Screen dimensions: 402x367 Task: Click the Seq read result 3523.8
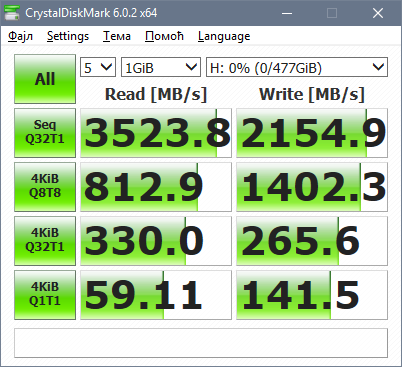click(156, 133)
